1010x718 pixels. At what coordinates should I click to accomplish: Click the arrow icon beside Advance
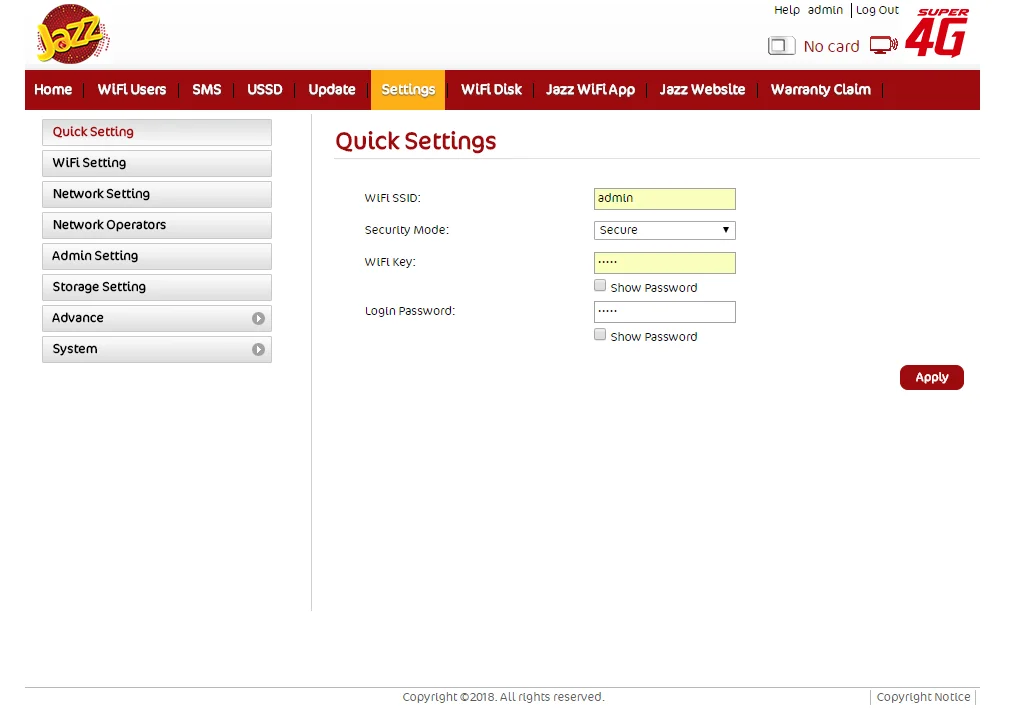(258, 318)
